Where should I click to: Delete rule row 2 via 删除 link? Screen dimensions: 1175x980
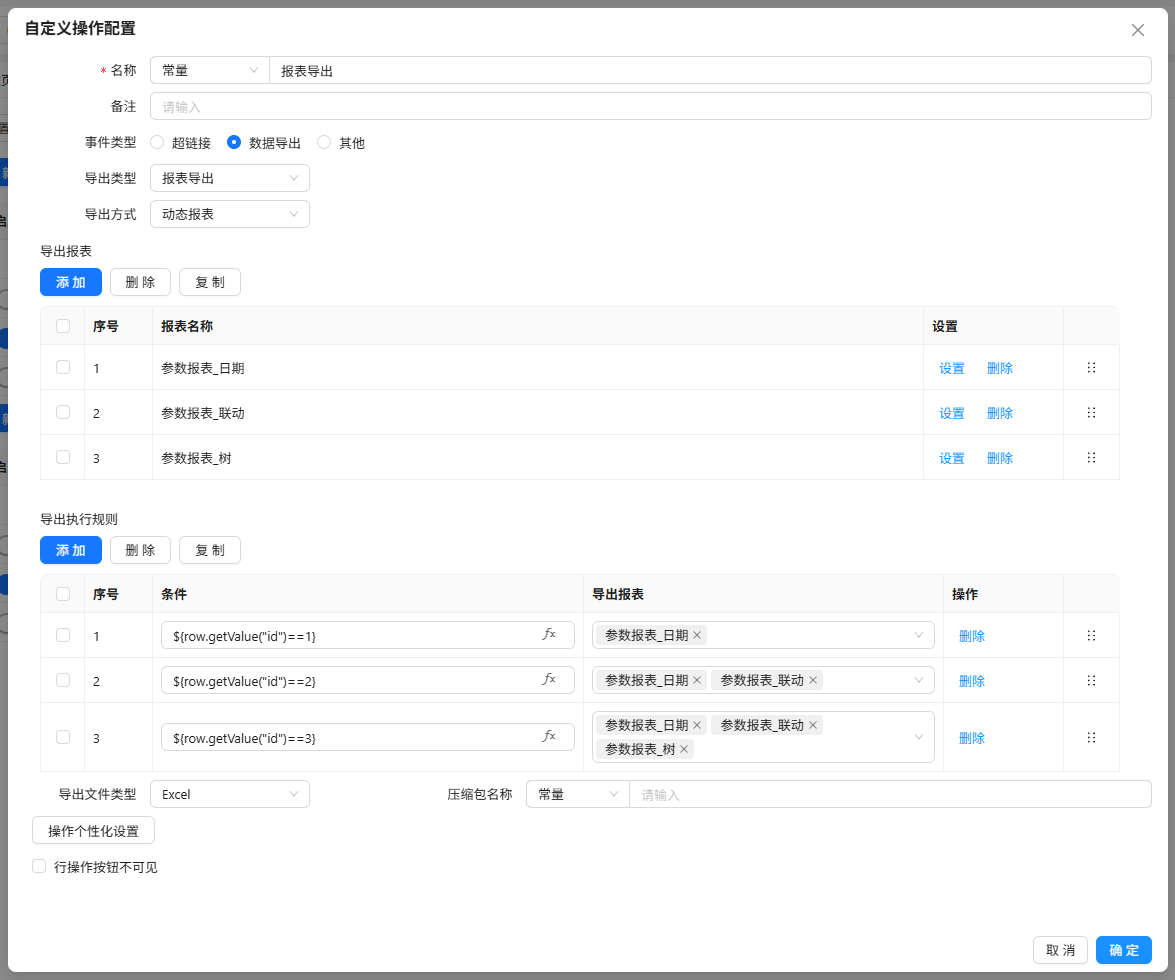pos(972,681)
